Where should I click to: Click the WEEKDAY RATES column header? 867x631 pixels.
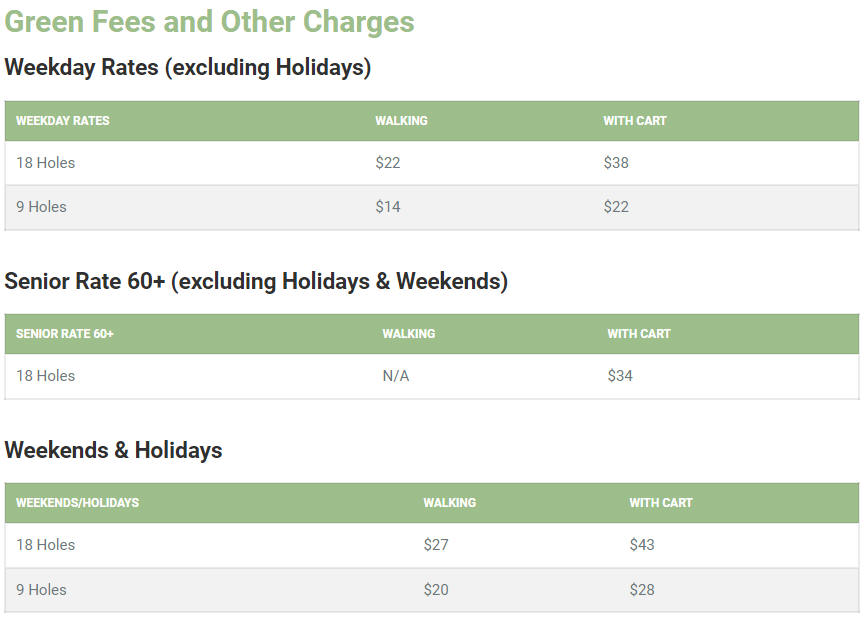[62, 121]
